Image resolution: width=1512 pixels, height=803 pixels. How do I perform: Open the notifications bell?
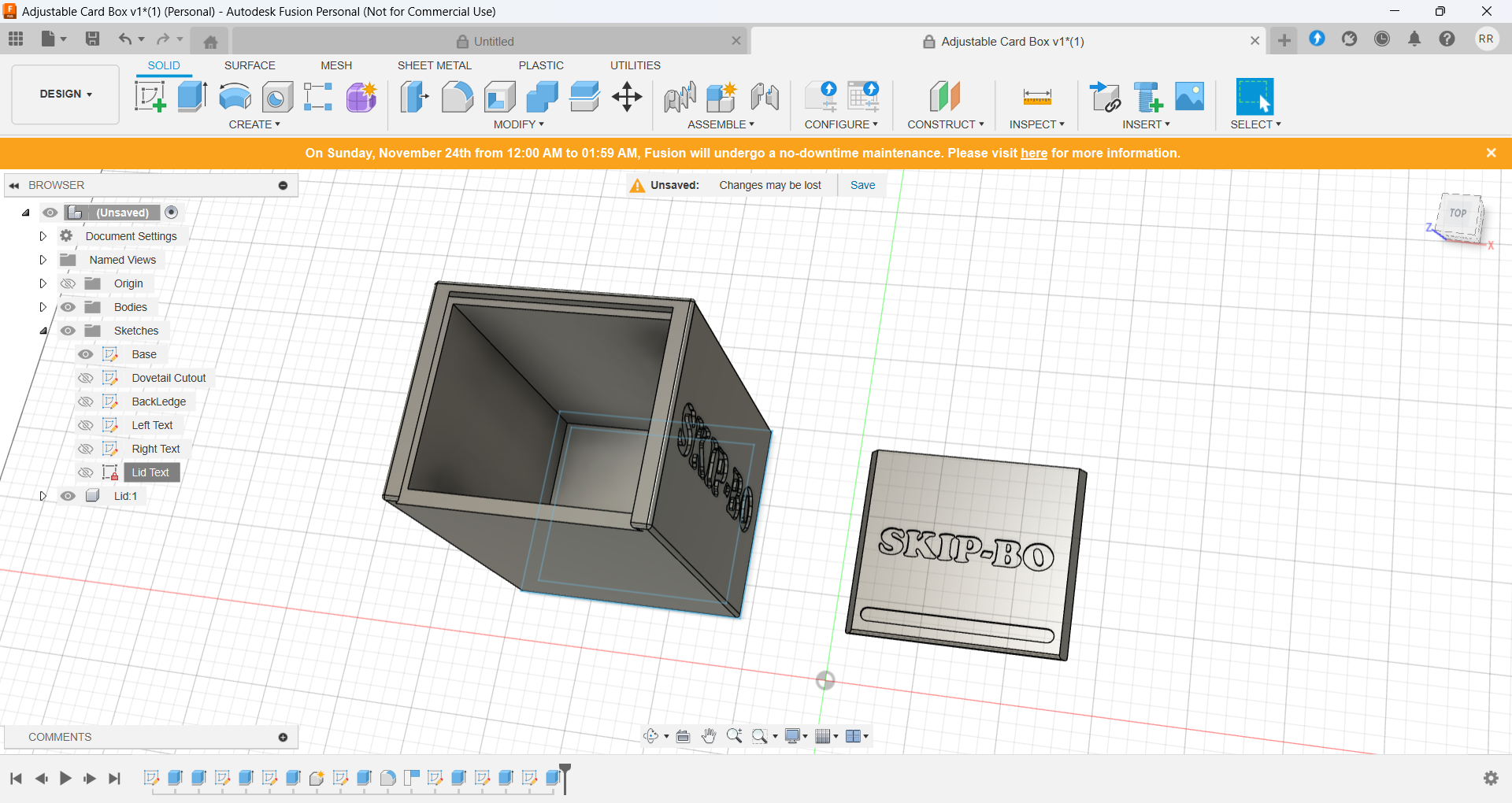(x=1414, y=39)
